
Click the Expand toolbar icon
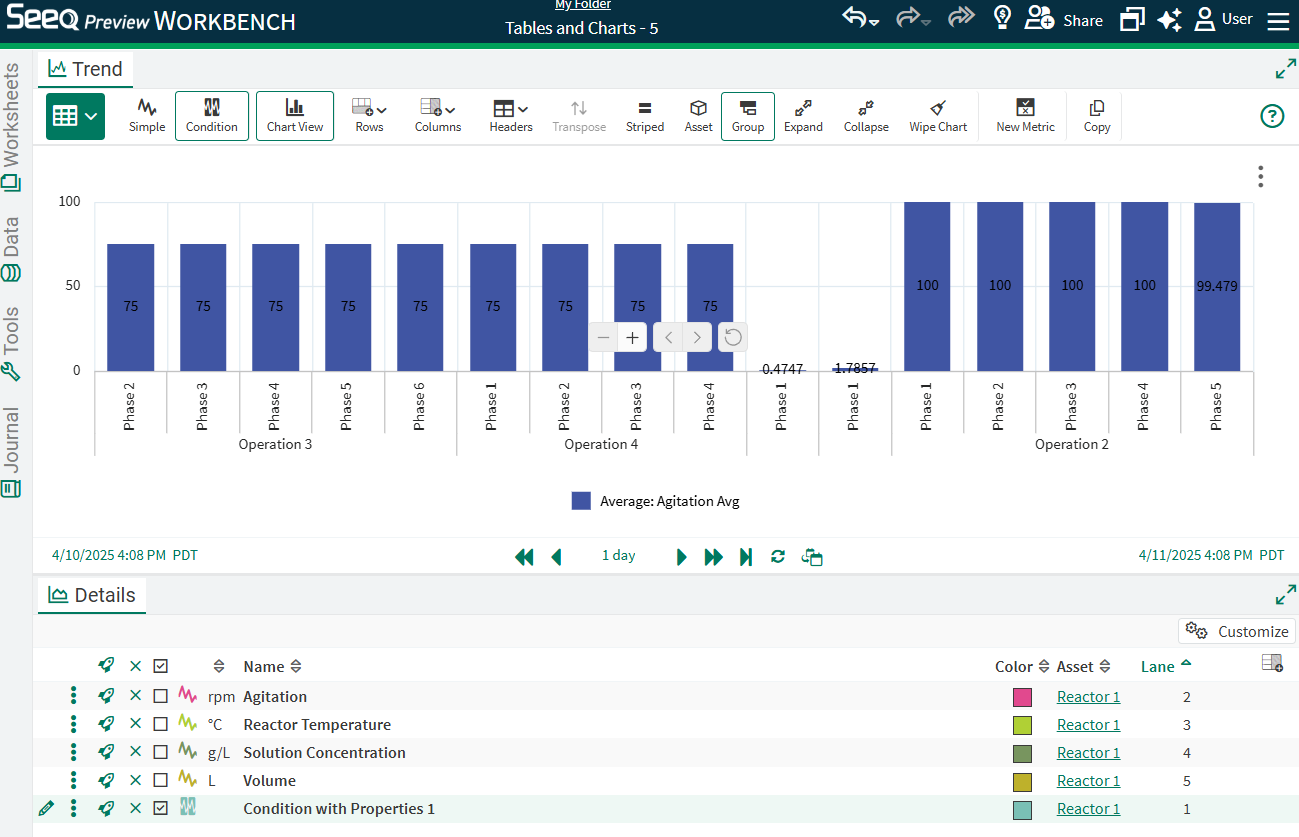pos(803,115)
